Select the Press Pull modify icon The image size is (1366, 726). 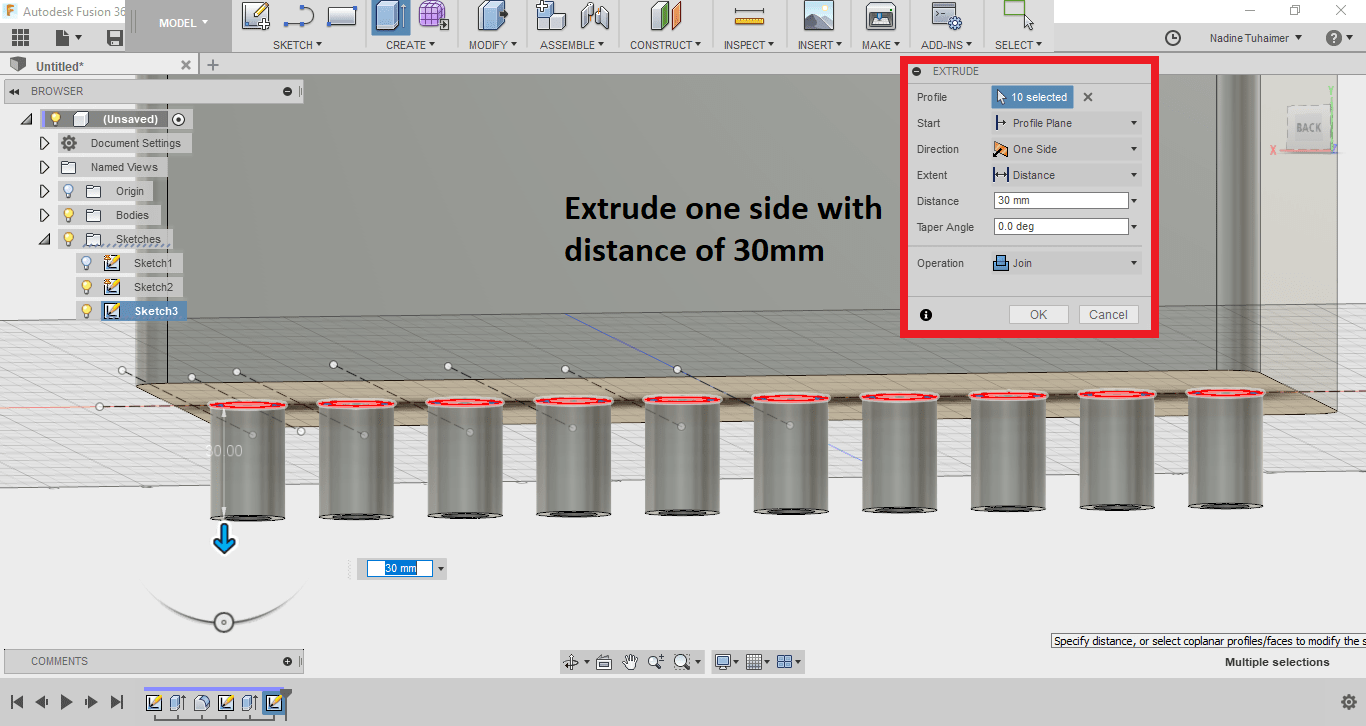point(491,16)
